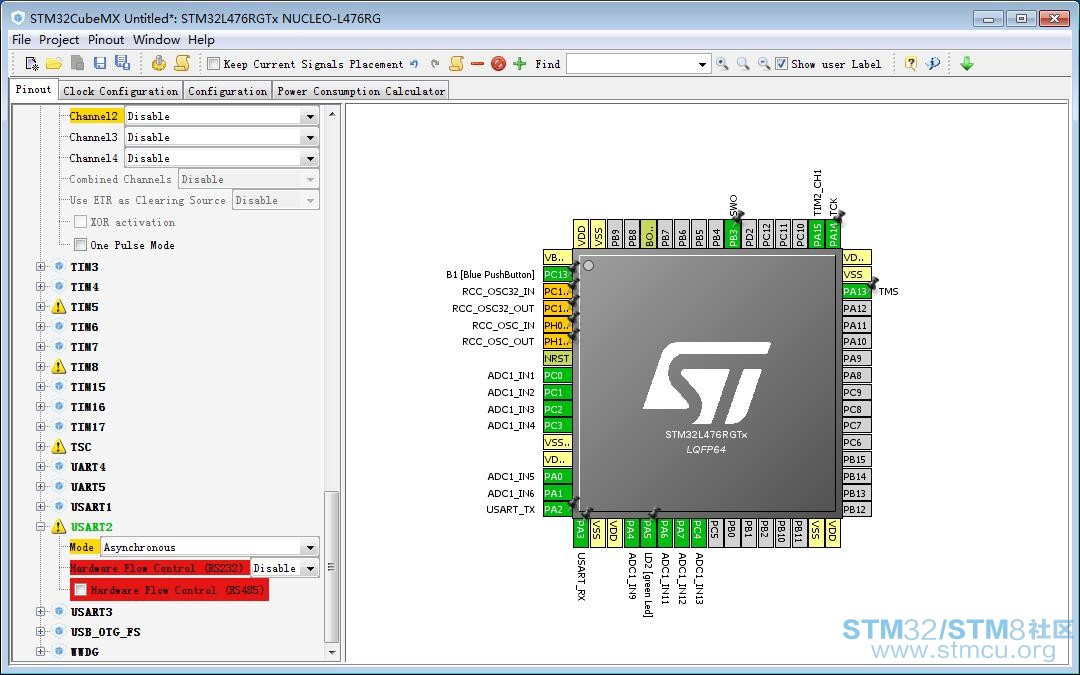Open the Help menu

(x=201, y=40)
